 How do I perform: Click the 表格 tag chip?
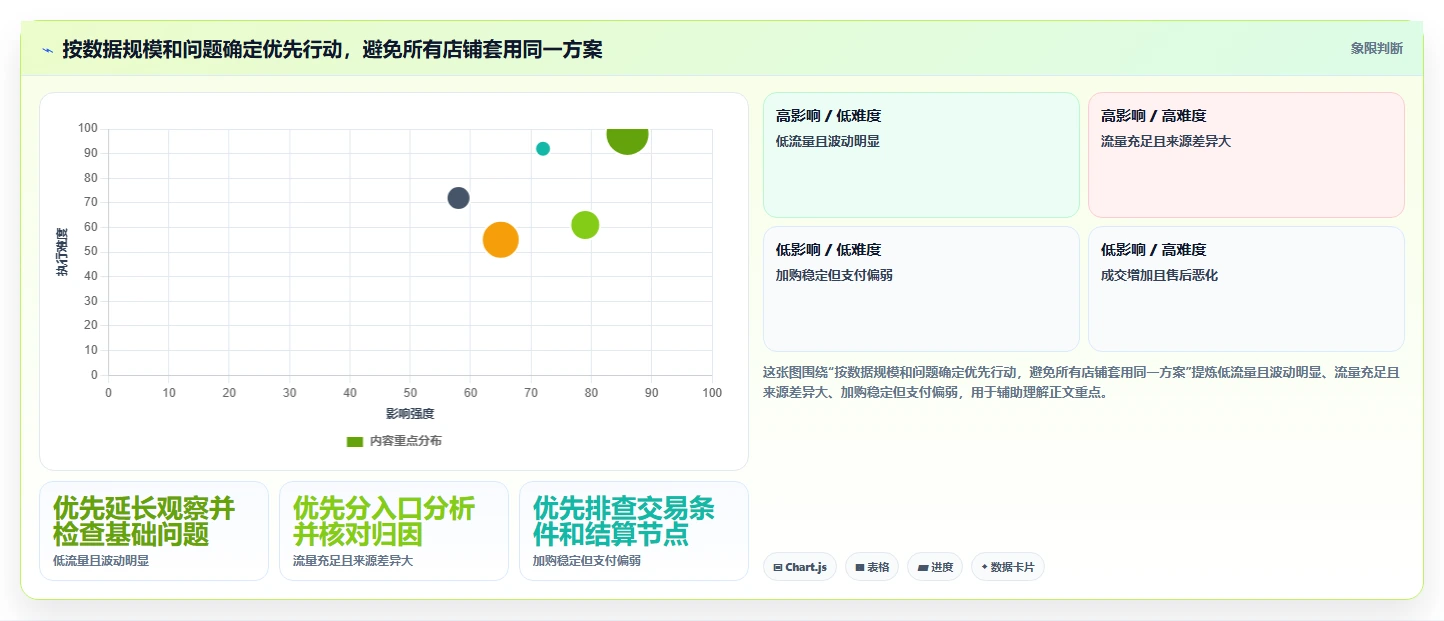tap(872, 567)
